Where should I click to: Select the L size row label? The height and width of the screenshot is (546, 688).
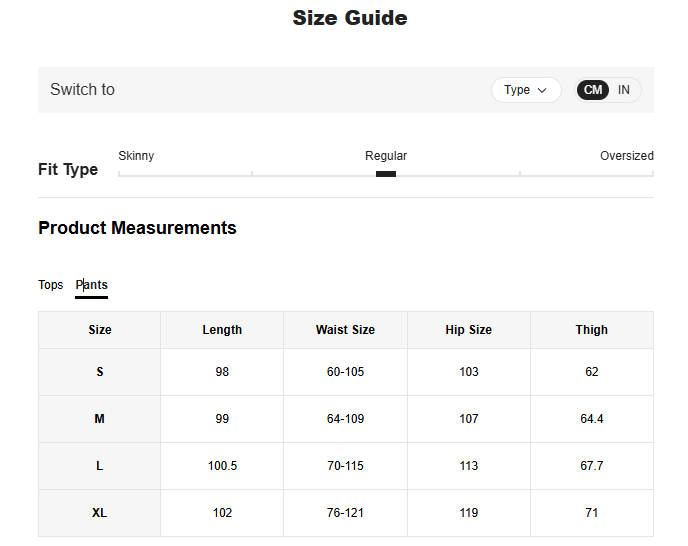point(100,466)
